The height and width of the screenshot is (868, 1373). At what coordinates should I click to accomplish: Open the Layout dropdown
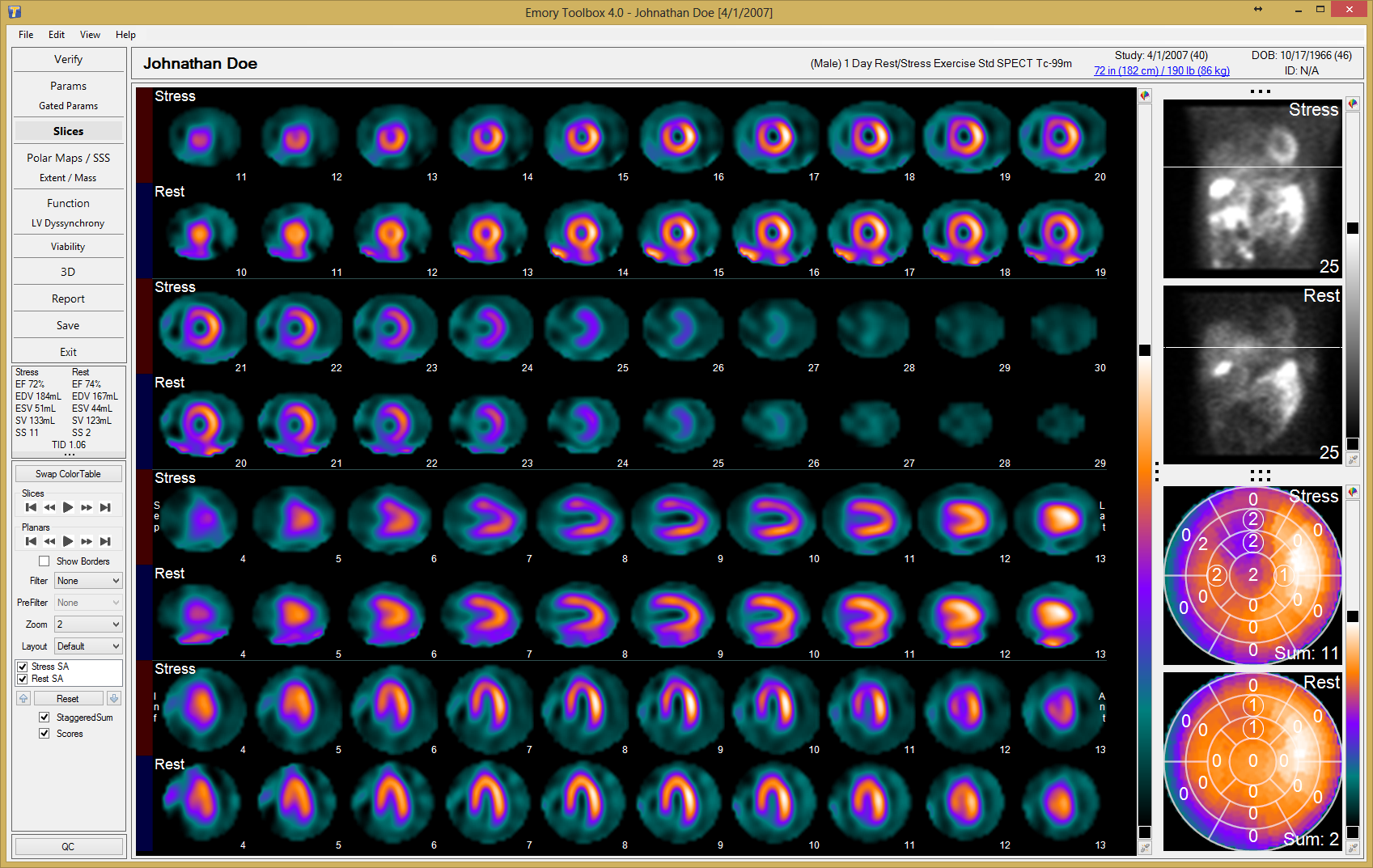88,646
